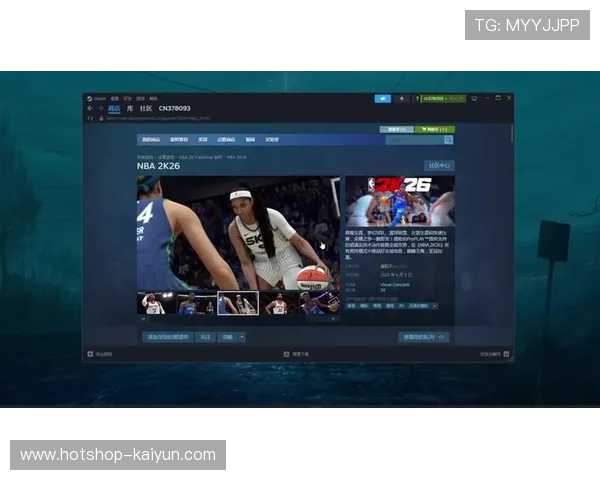Open the notifications bell
Screen dimensions: 600x480
402,98
